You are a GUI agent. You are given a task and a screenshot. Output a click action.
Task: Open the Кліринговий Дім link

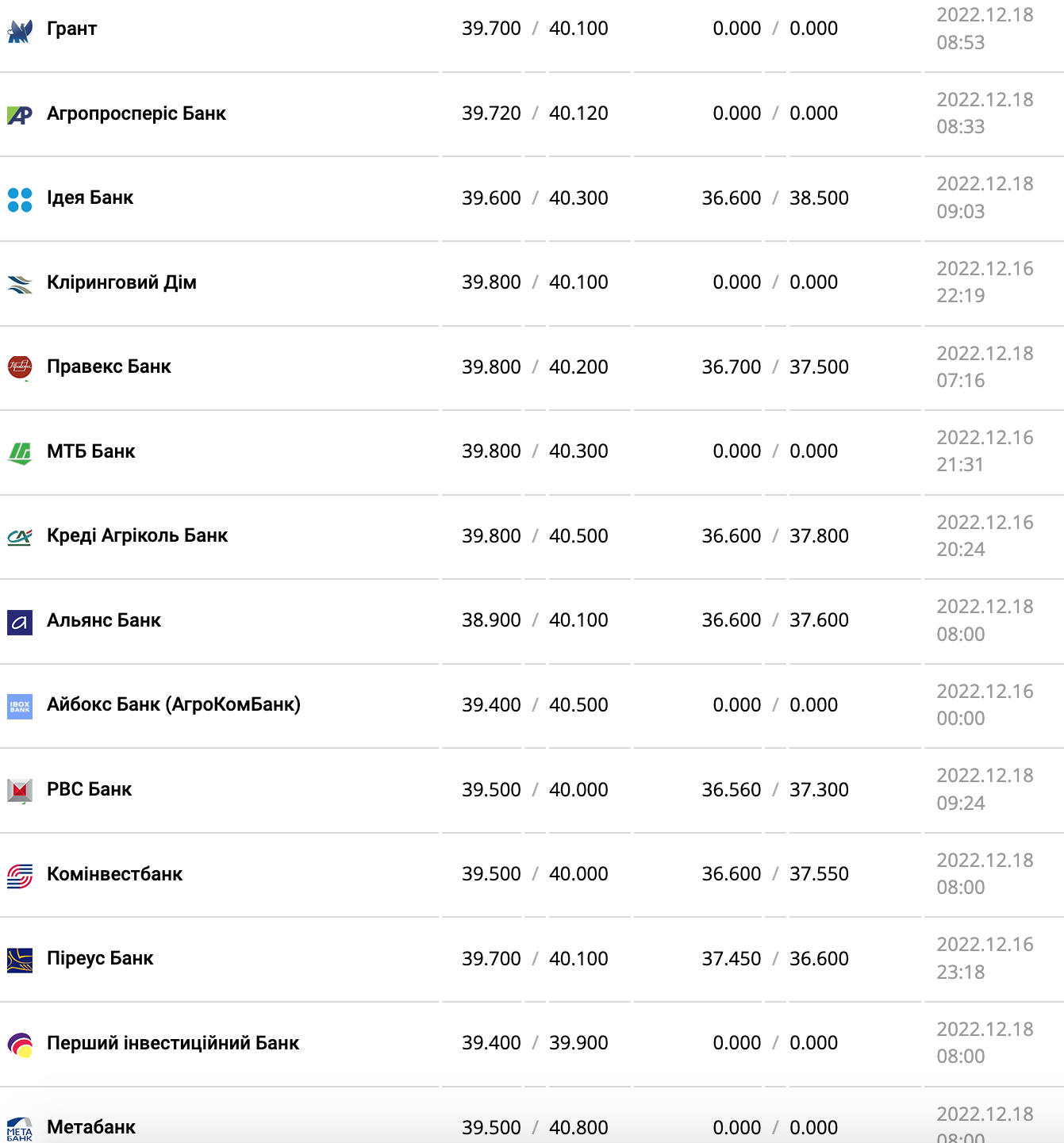point(121,282)
